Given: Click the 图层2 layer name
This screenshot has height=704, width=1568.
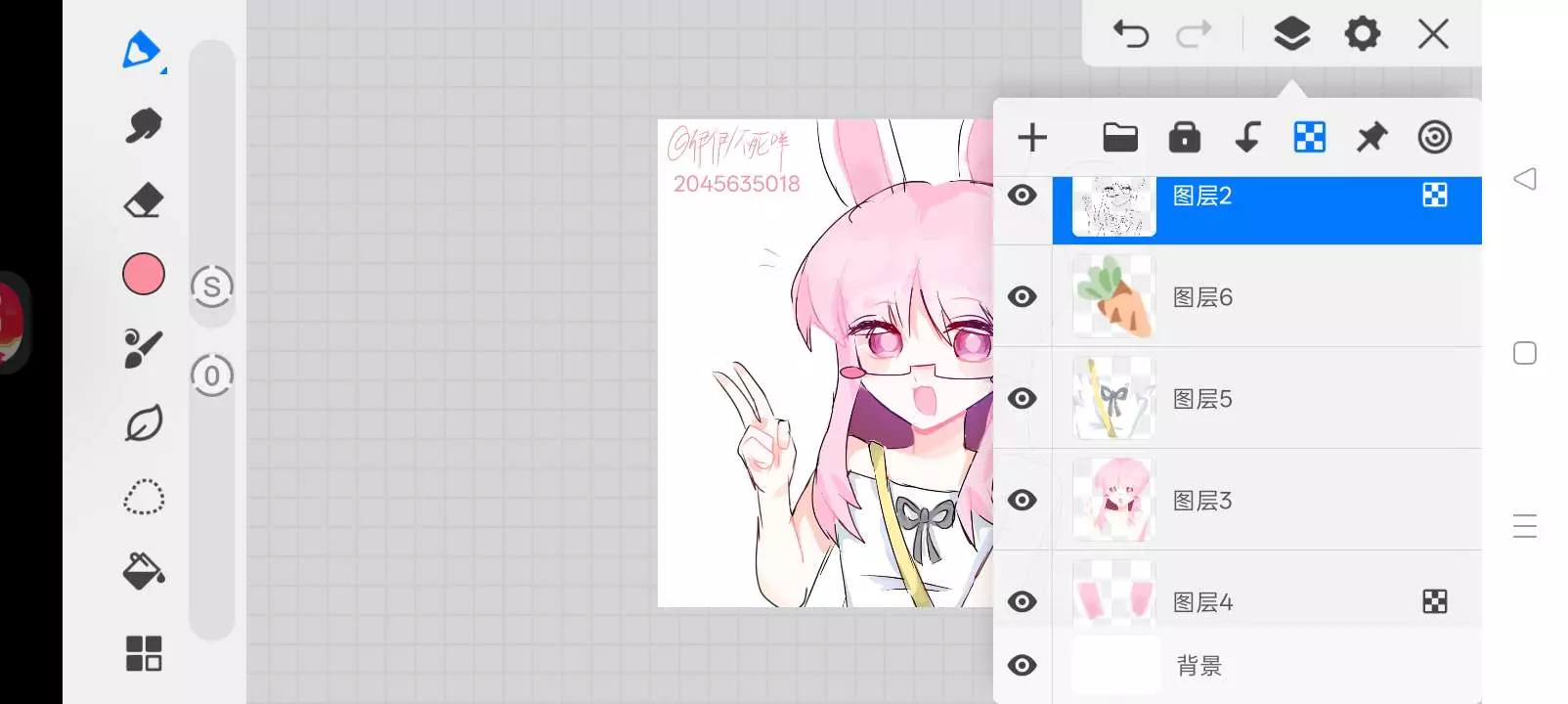Looking at the screenshot, I should click(x=1202, y=196).
